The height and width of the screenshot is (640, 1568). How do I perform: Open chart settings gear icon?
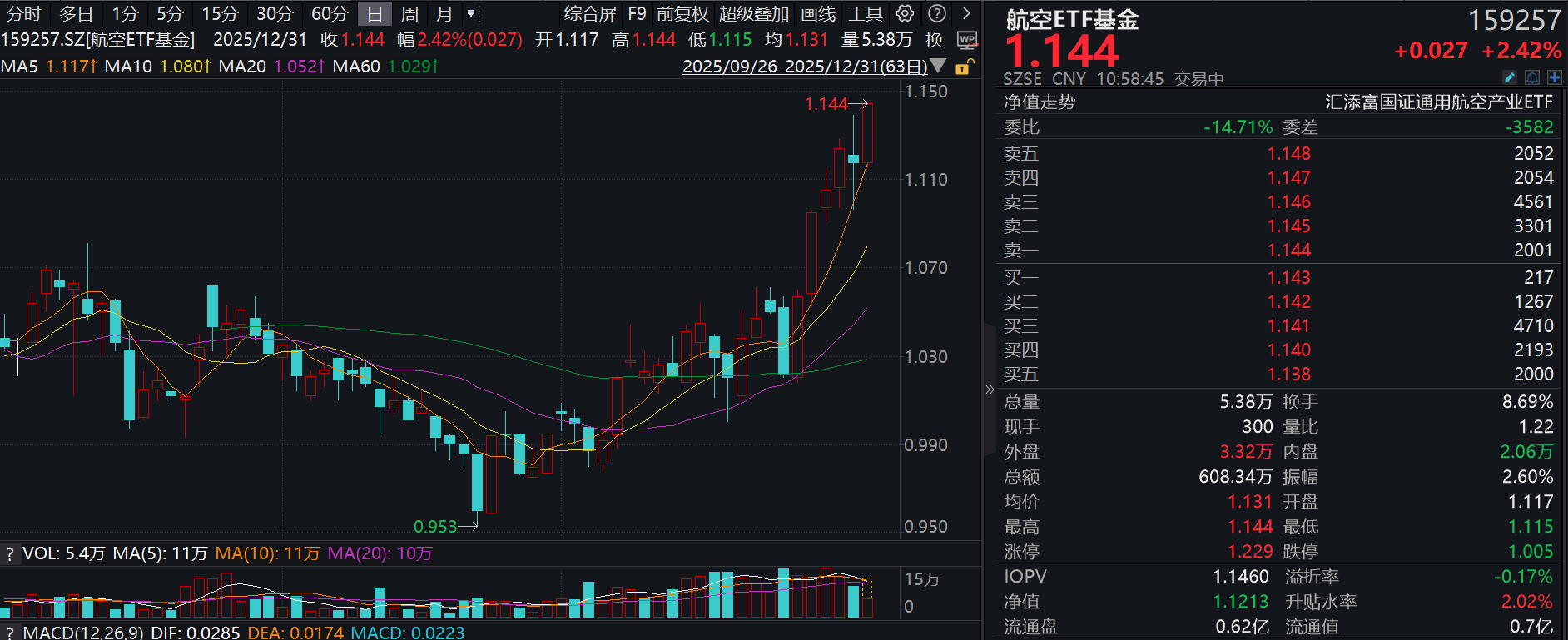pos(905,13)
